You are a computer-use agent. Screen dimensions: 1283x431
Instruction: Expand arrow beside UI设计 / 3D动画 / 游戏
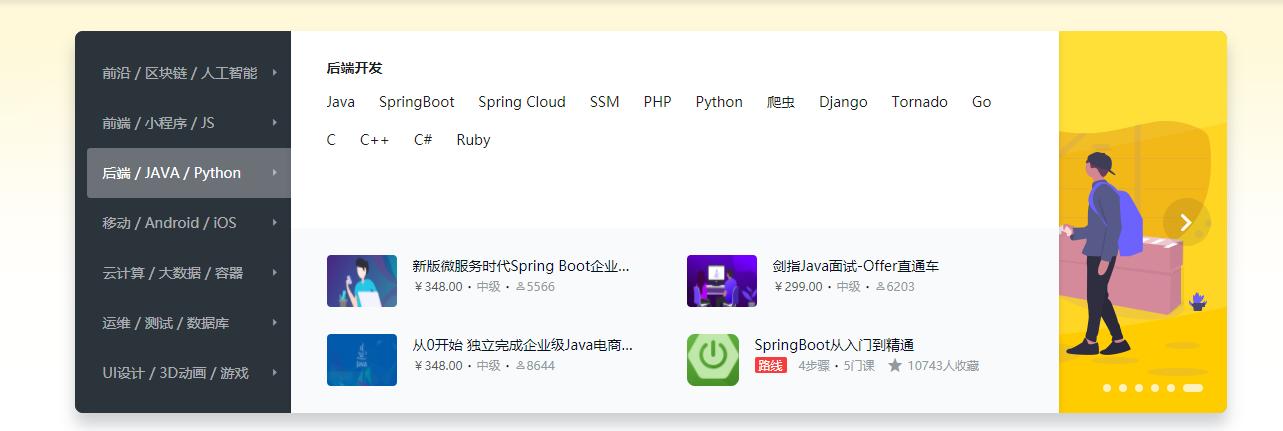click(274, 372)
